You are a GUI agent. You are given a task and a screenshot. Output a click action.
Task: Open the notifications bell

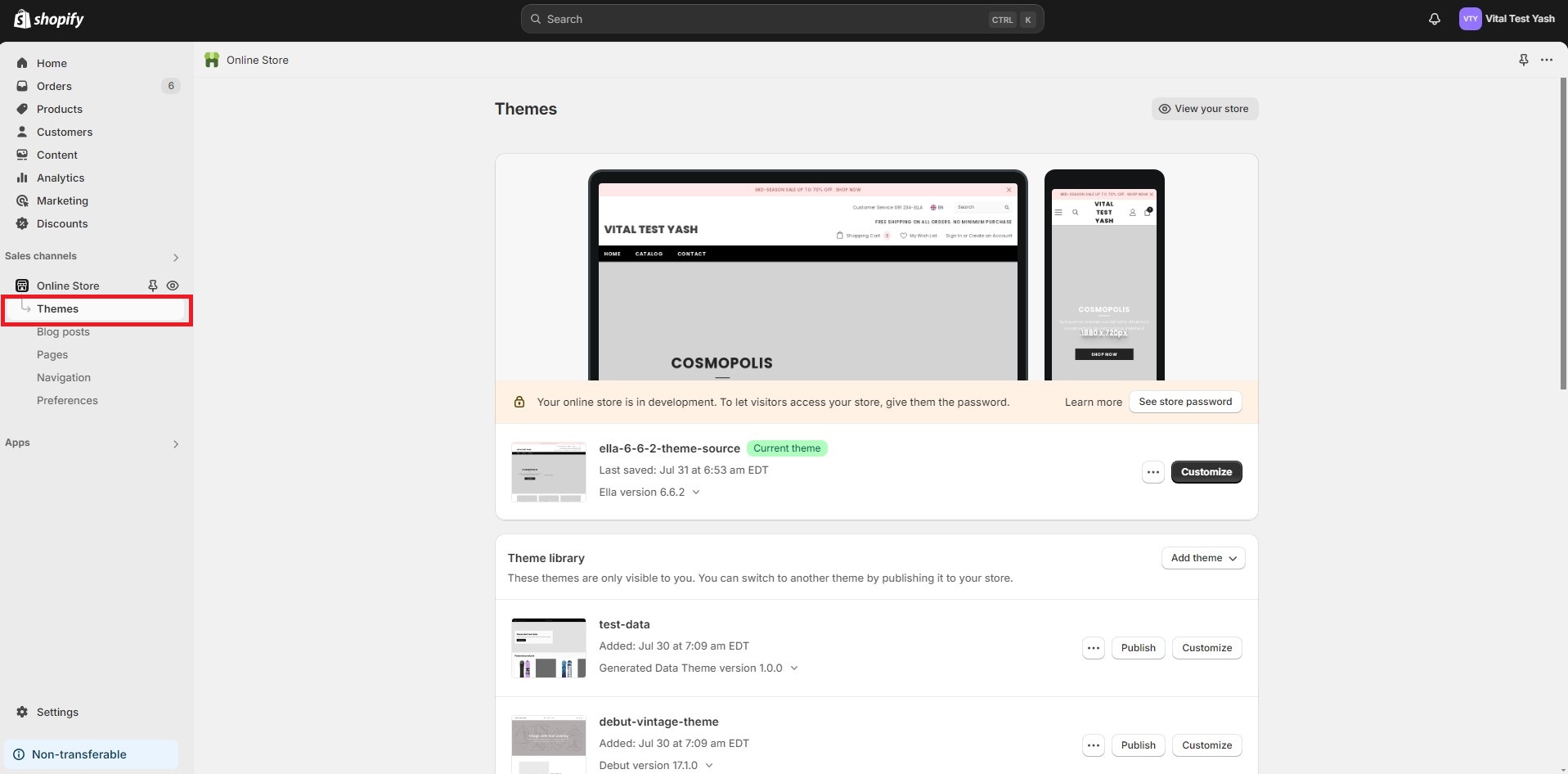[x=1435, y=19]
